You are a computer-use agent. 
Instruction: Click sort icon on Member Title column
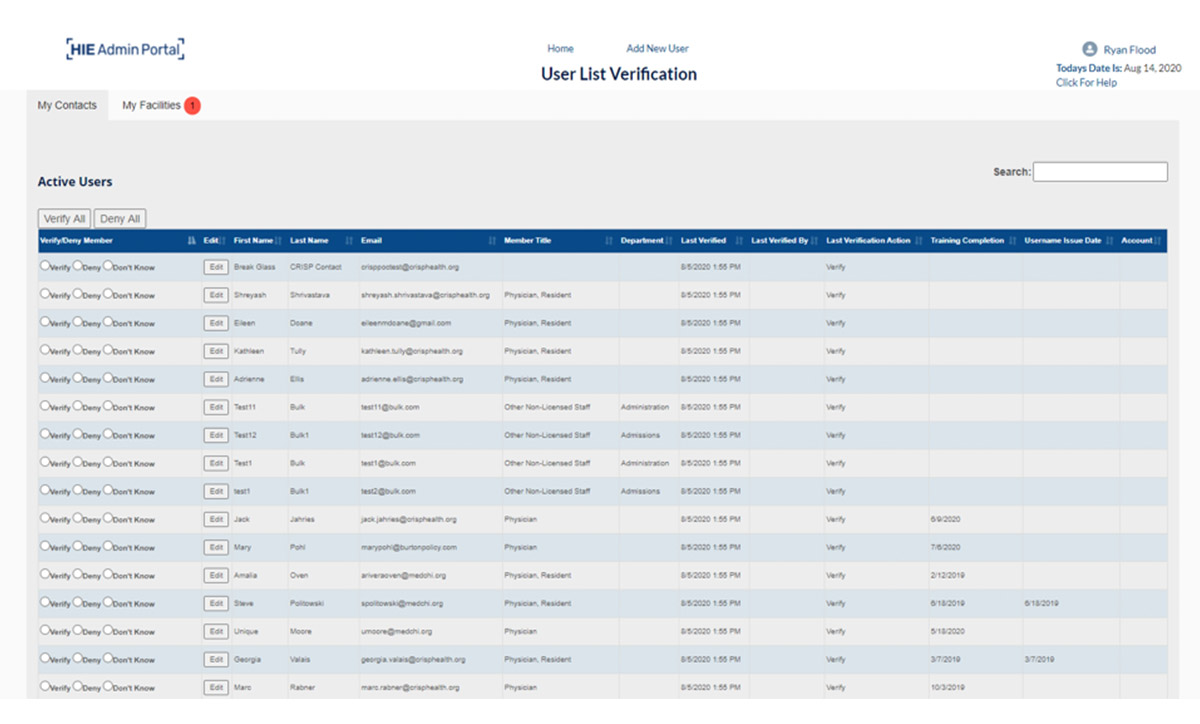pos(609,241)
